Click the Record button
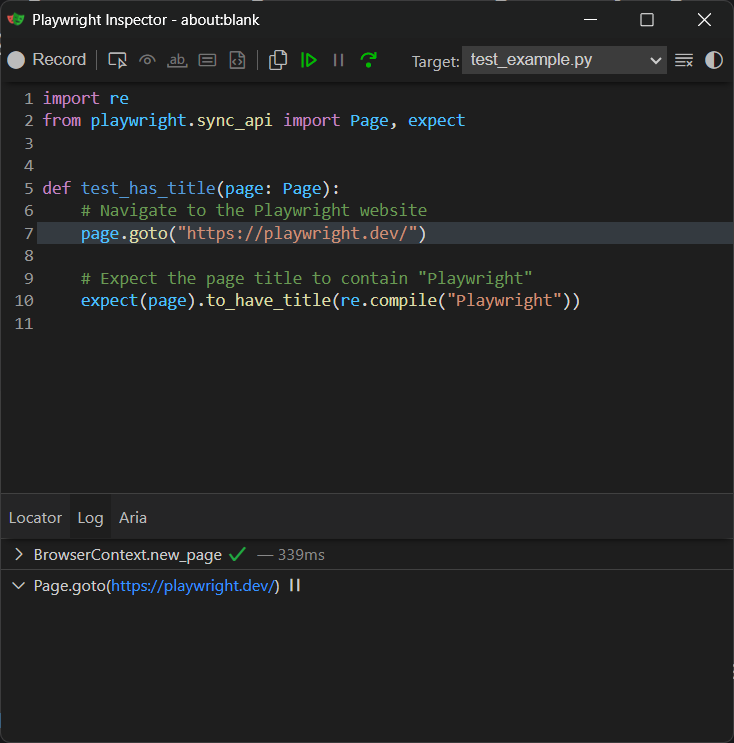Screen dimensions: 734x743 [47, 60]
